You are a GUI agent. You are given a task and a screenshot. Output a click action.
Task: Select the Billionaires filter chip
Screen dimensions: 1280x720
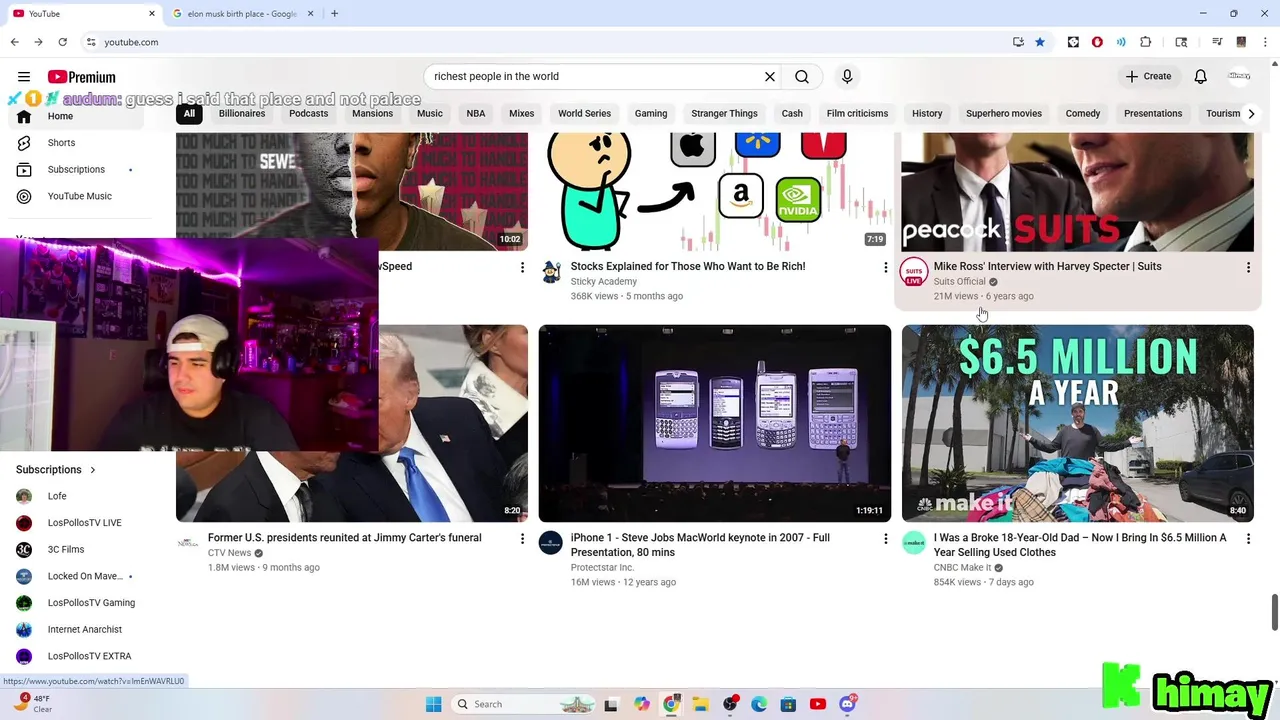[242, 113]
